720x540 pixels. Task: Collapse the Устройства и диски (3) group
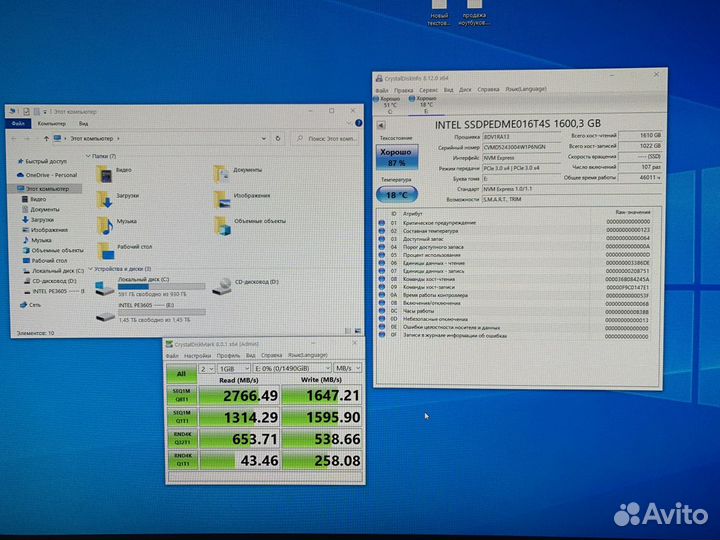90,269
